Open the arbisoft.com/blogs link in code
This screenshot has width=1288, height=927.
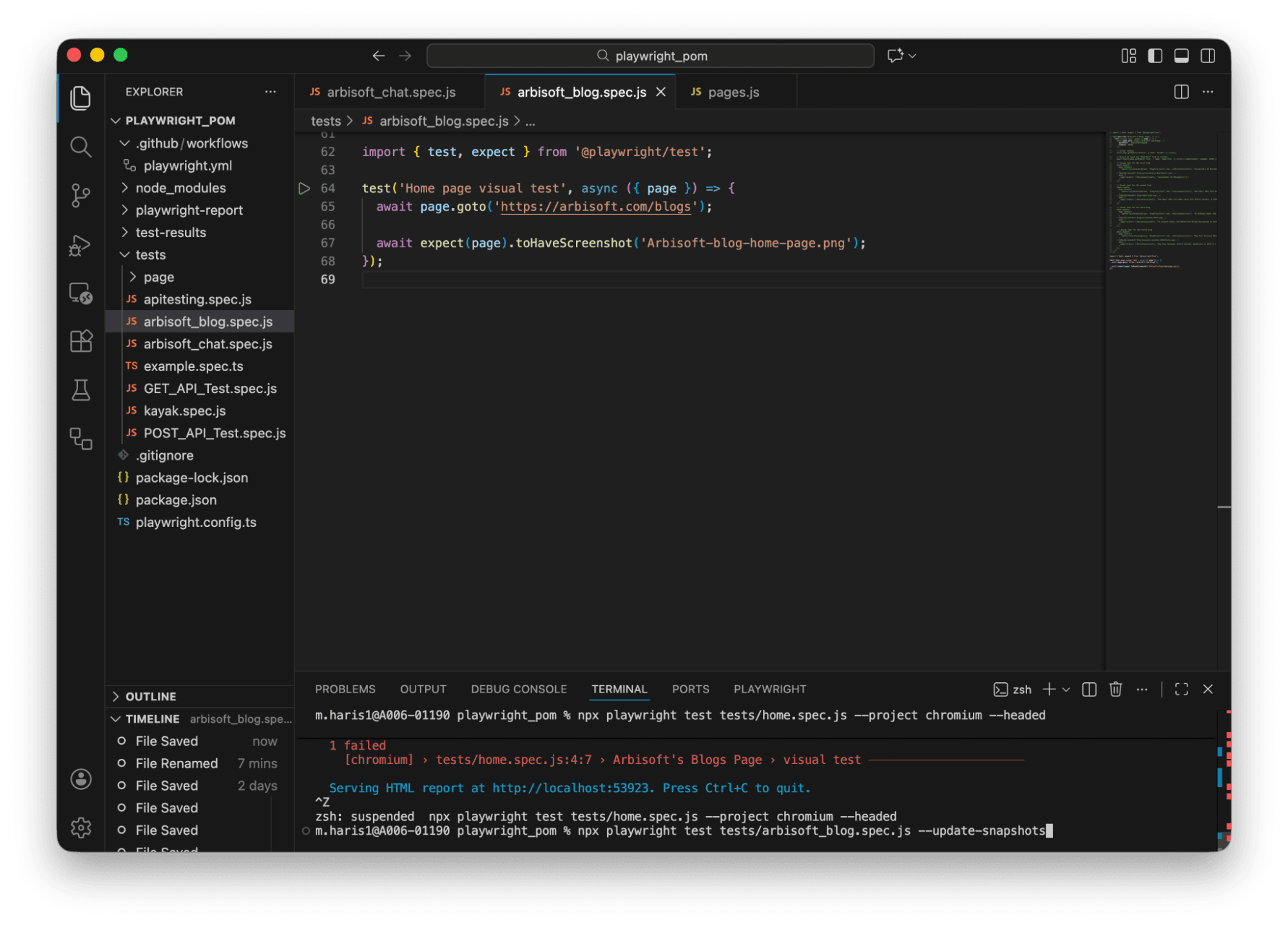point(595,207)
